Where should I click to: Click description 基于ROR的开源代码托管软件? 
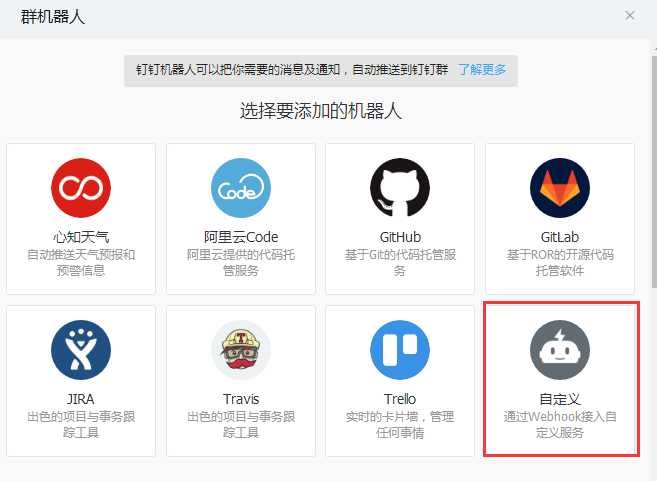coord(560,262)
